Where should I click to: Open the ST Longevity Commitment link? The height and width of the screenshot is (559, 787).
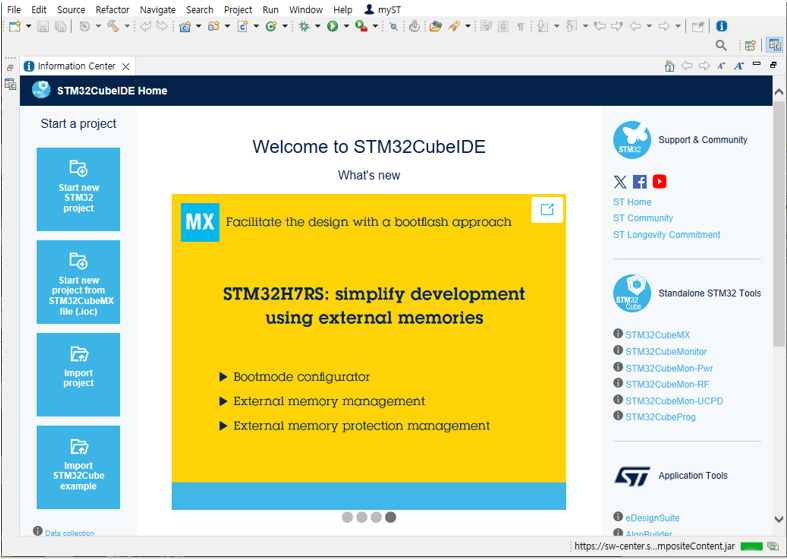[x=667, y=234]
